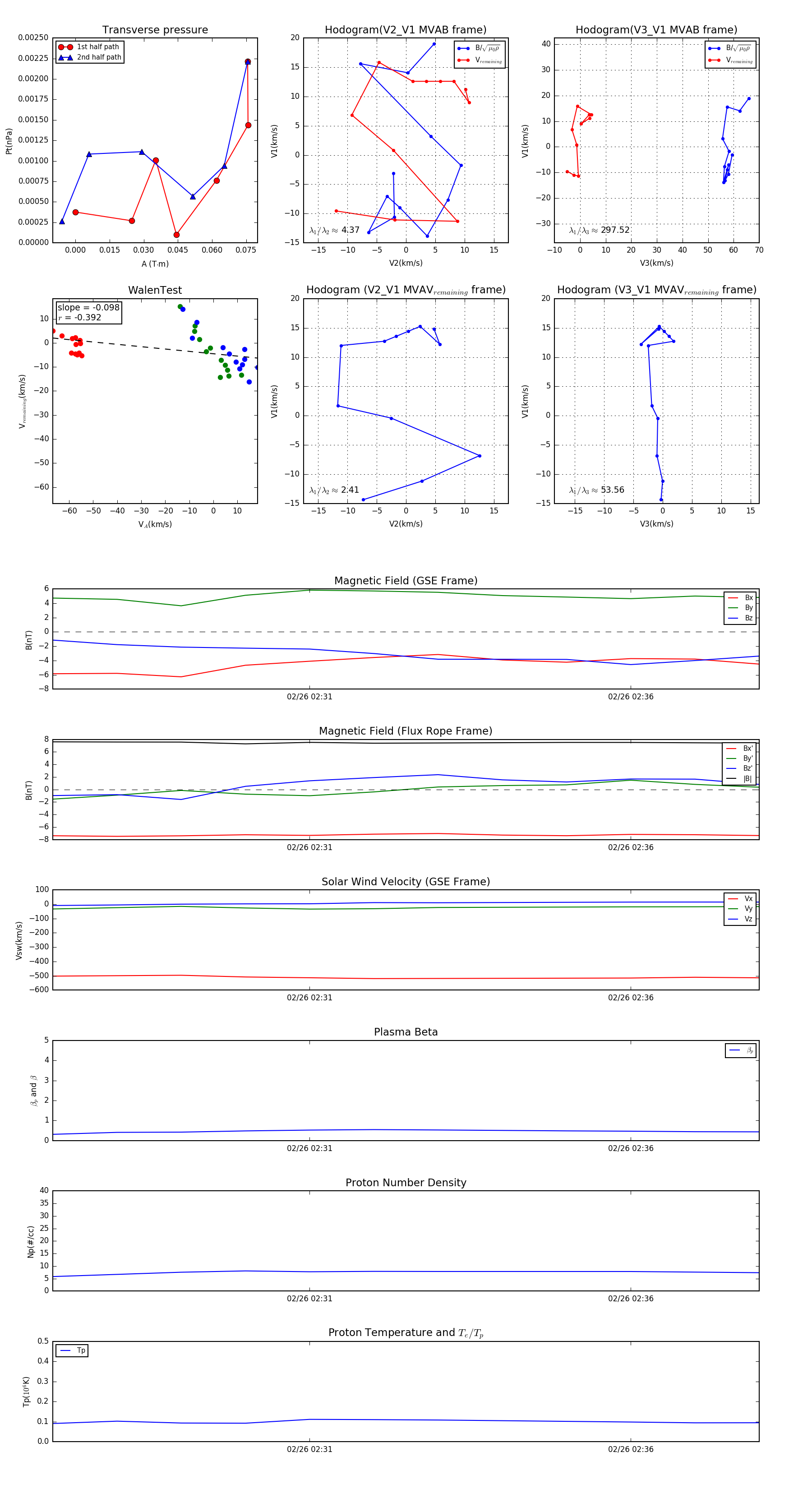Select B/√μ0ρ legend entry in V2_V1 MVAB hodogram

pyautogui.click(x=479, y=49)
